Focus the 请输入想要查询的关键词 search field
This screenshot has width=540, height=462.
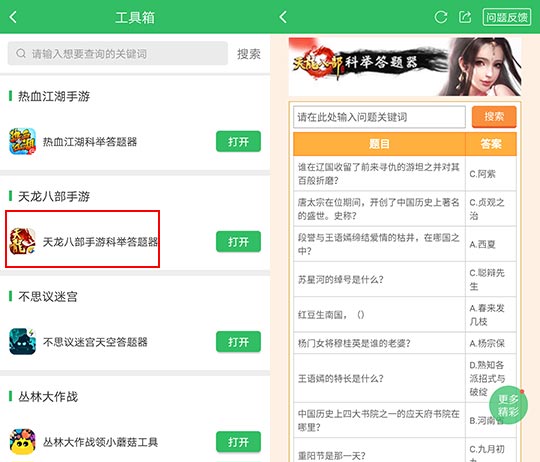point(117,53)
